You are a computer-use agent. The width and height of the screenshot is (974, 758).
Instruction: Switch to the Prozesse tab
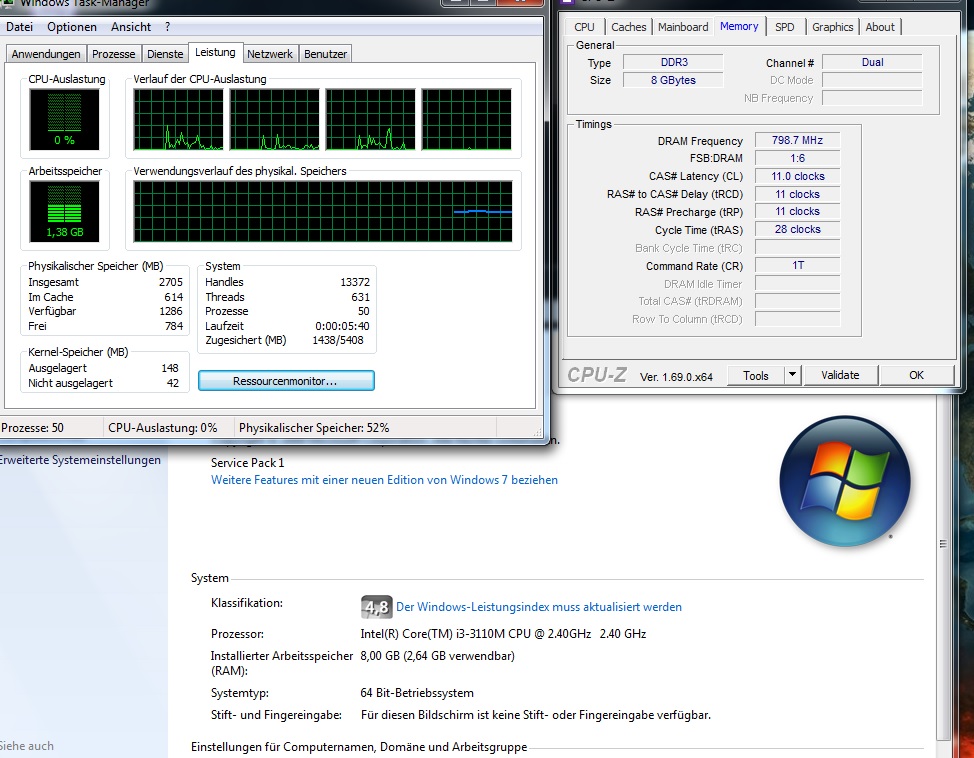[x=114, y=54]
